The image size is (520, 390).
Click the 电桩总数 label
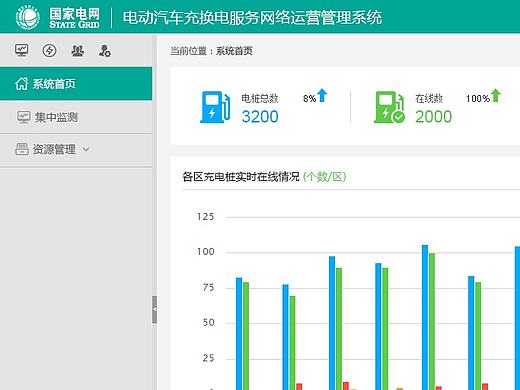(x=260, y=98)
